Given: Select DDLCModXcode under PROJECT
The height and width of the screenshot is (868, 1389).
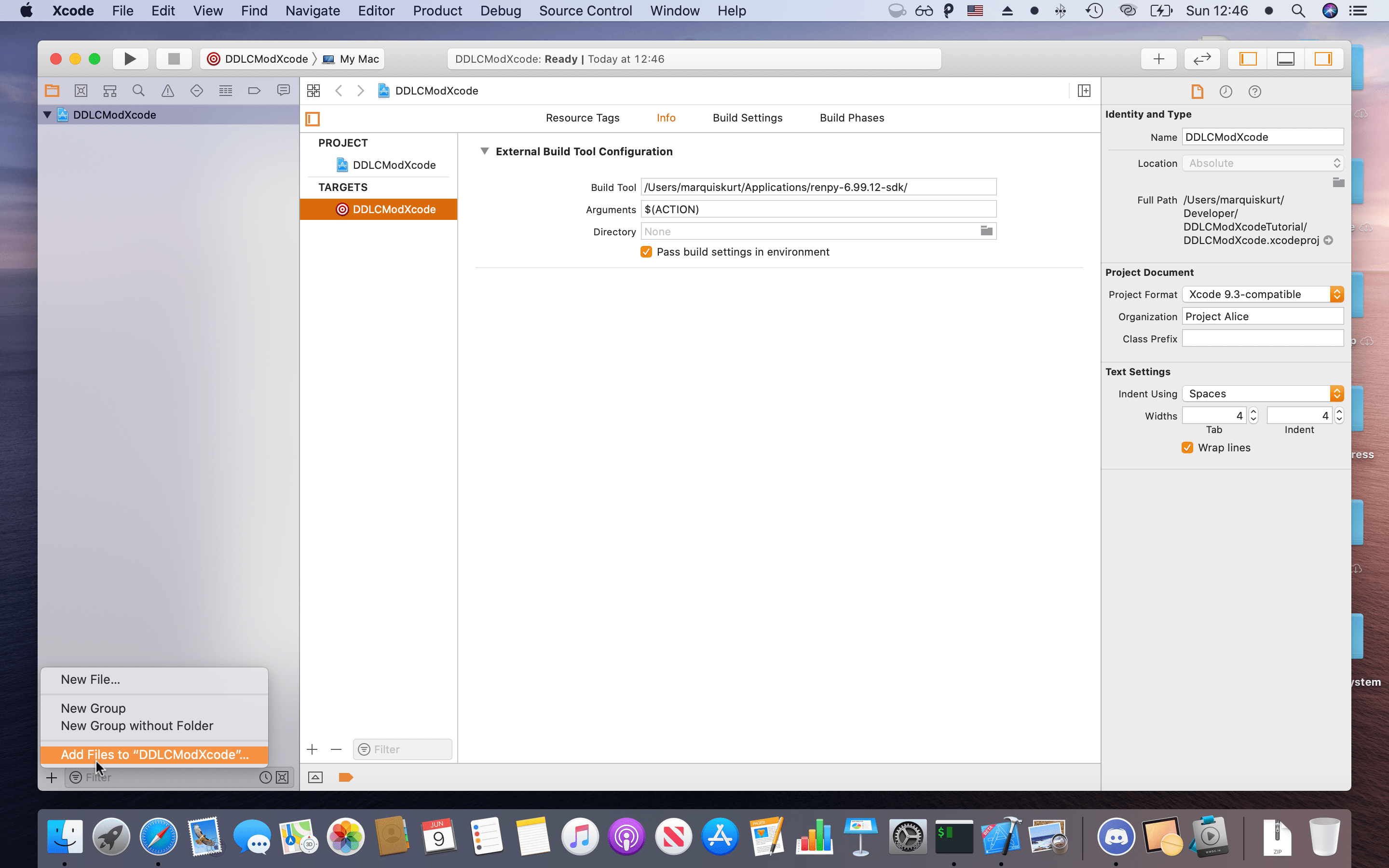Looking at the screenshot, I should (379, 165).
